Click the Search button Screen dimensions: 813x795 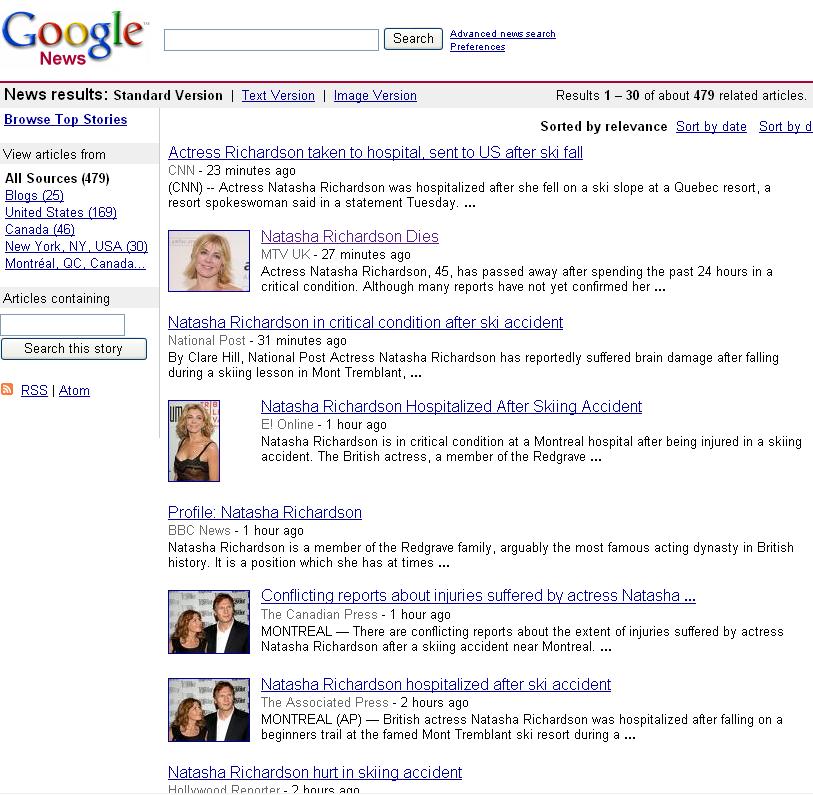413,39
